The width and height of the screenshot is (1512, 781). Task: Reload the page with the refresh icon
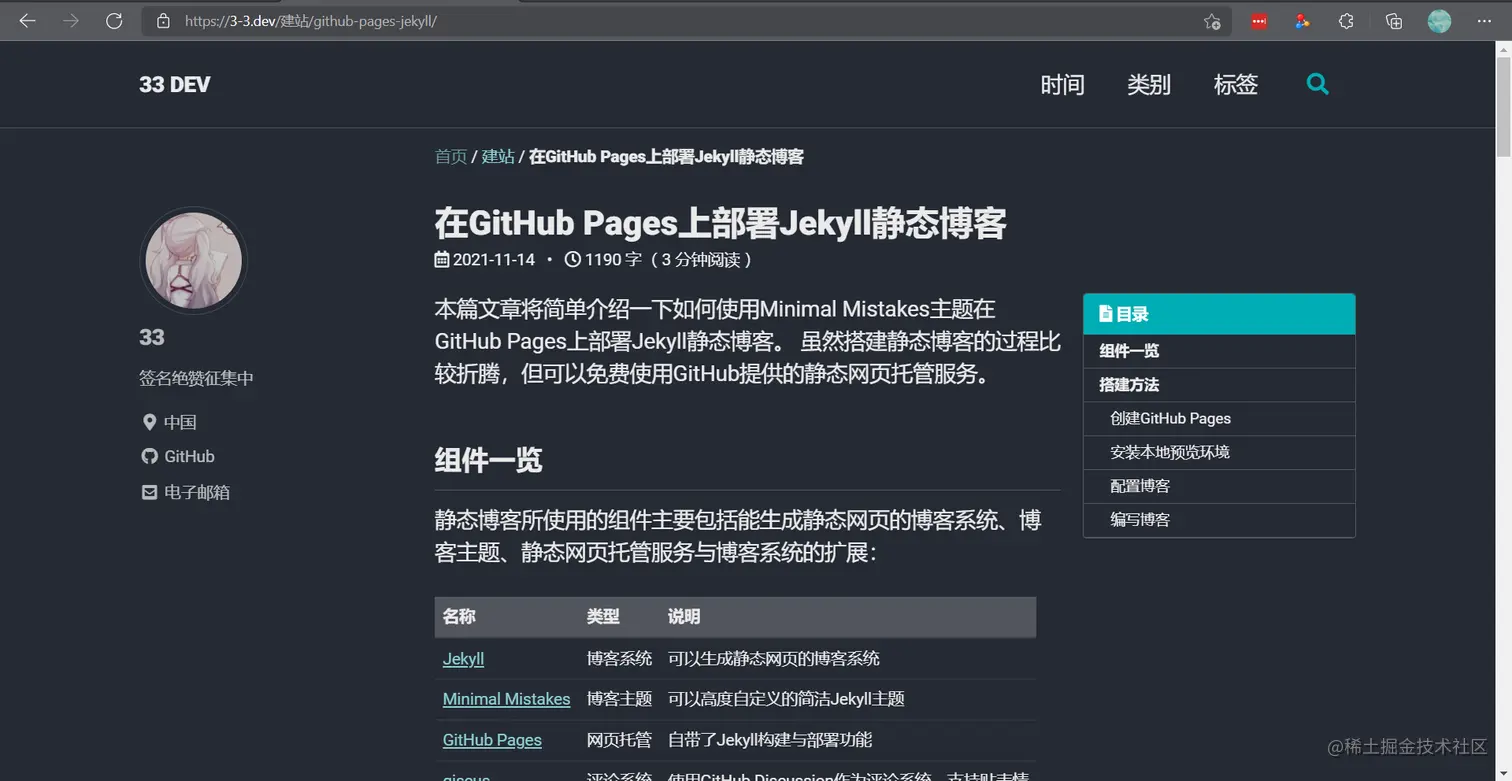pyautogui.click(x=114, y=20)
